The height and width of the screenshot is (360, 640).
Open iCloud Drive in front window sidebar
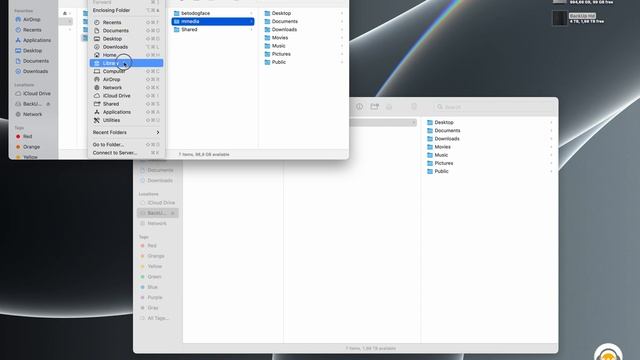37,93
